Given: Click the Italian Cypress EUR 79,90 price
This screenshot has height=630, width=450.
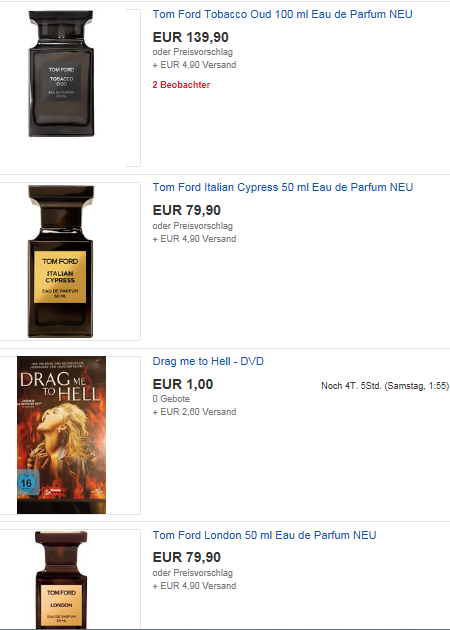Looking at the screenshot, I should point(187,210).
